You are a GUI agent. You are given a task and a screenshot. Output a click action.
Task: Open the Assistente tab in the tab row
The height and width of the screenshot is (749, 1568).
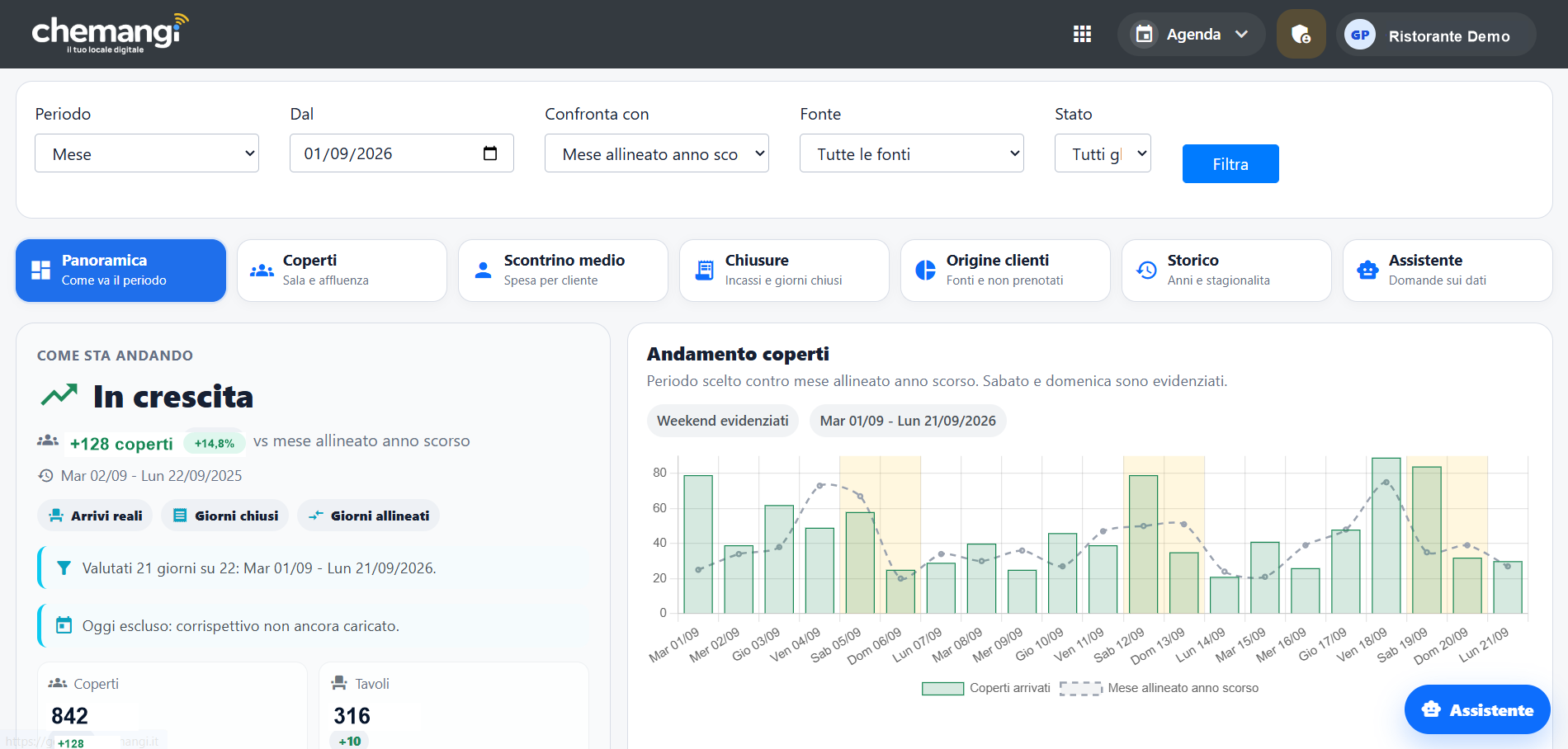pyautogui.click(x=1448, y=271)
